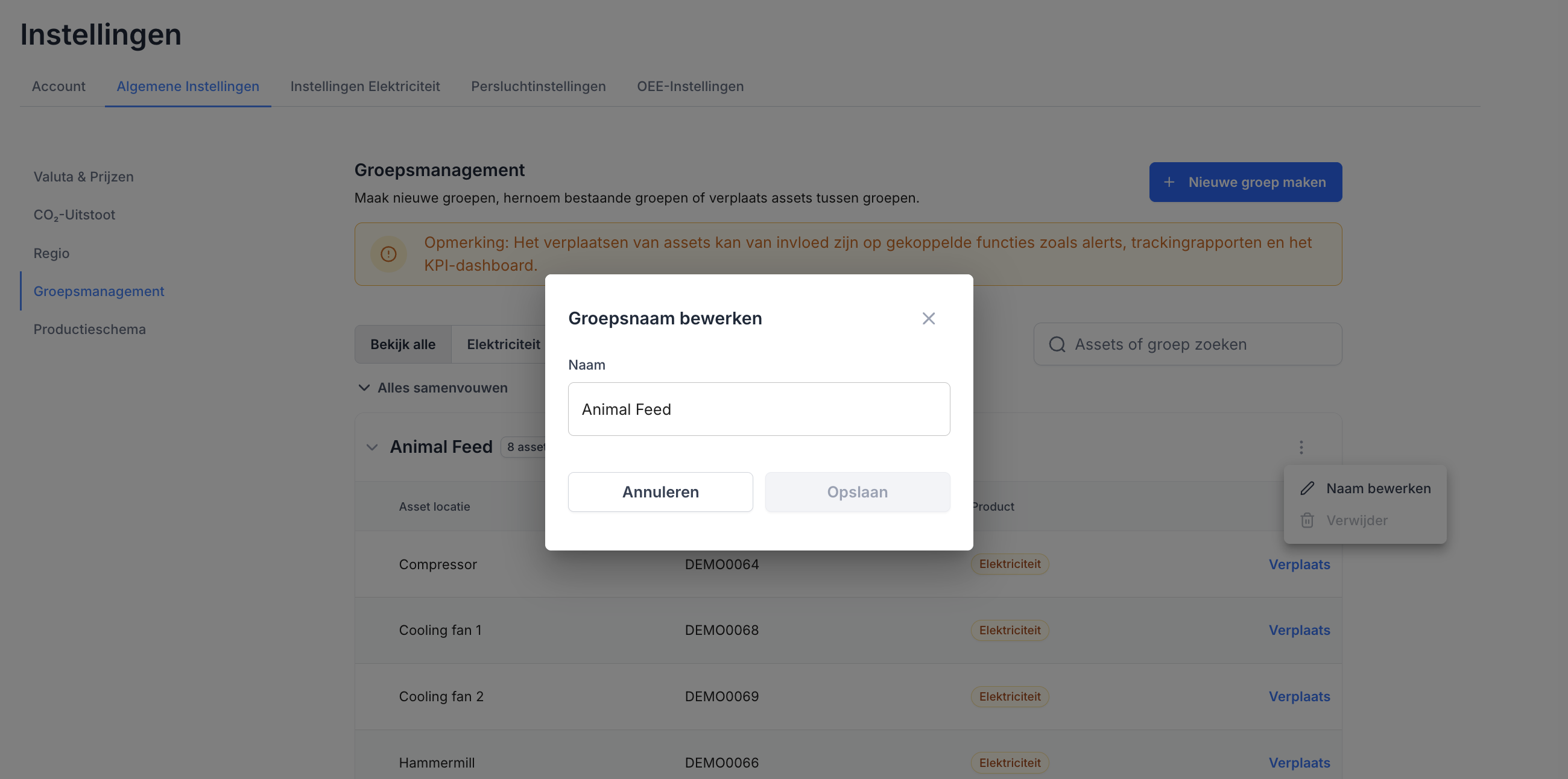Click the search magnifier icon
This screenshot has width=1568, height=779.
(x=1057, y=344)
